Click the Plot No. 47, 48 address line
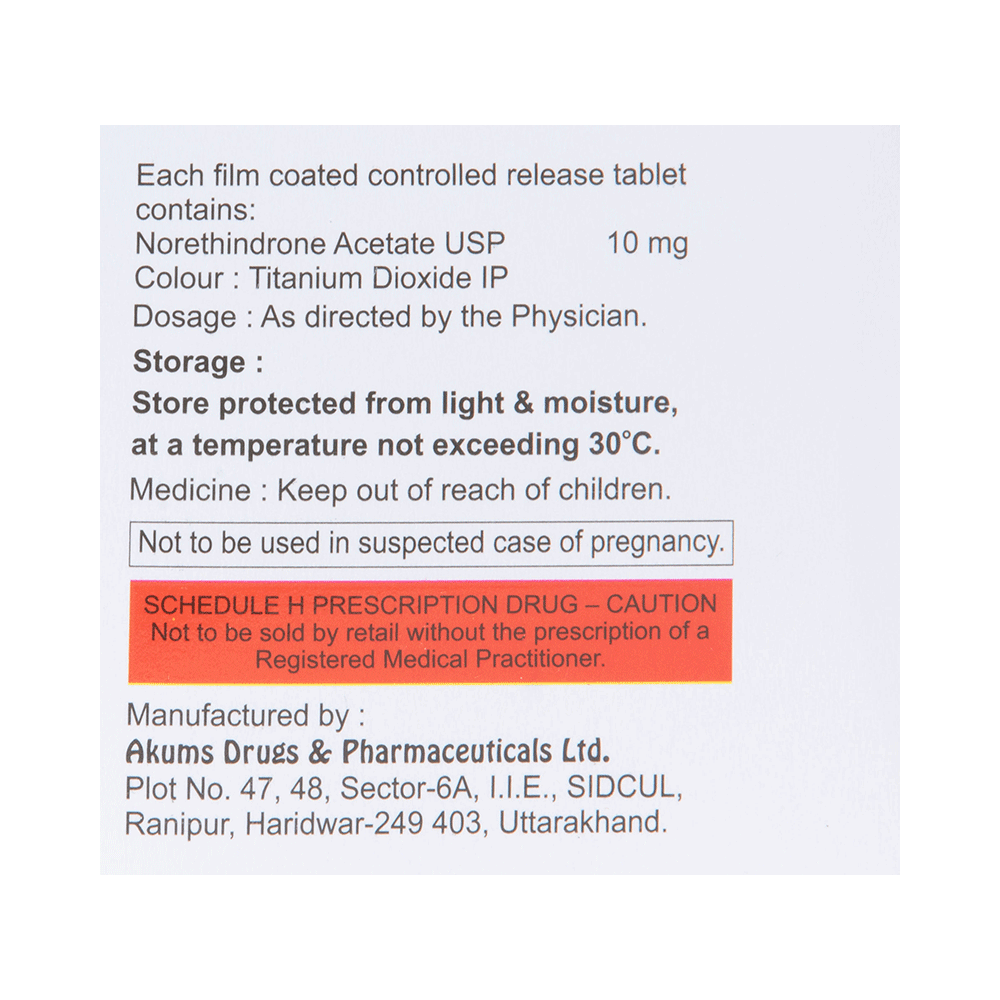1000x1000 pixels. tap(404, 789)
